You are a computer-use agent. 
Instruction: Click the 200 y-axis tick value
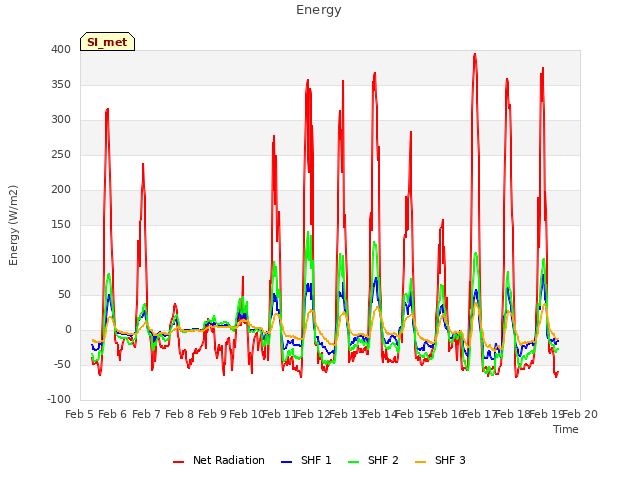coord(61,189)
